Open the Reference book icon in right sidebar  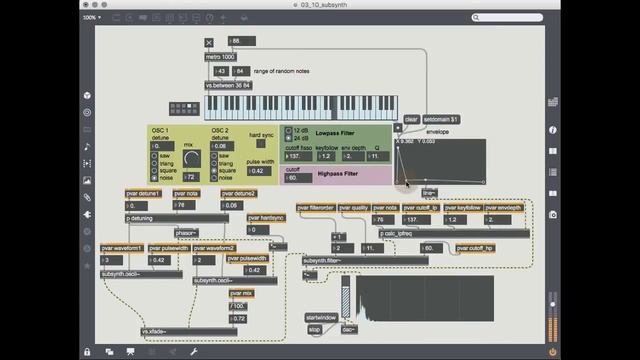click(553, 193)
